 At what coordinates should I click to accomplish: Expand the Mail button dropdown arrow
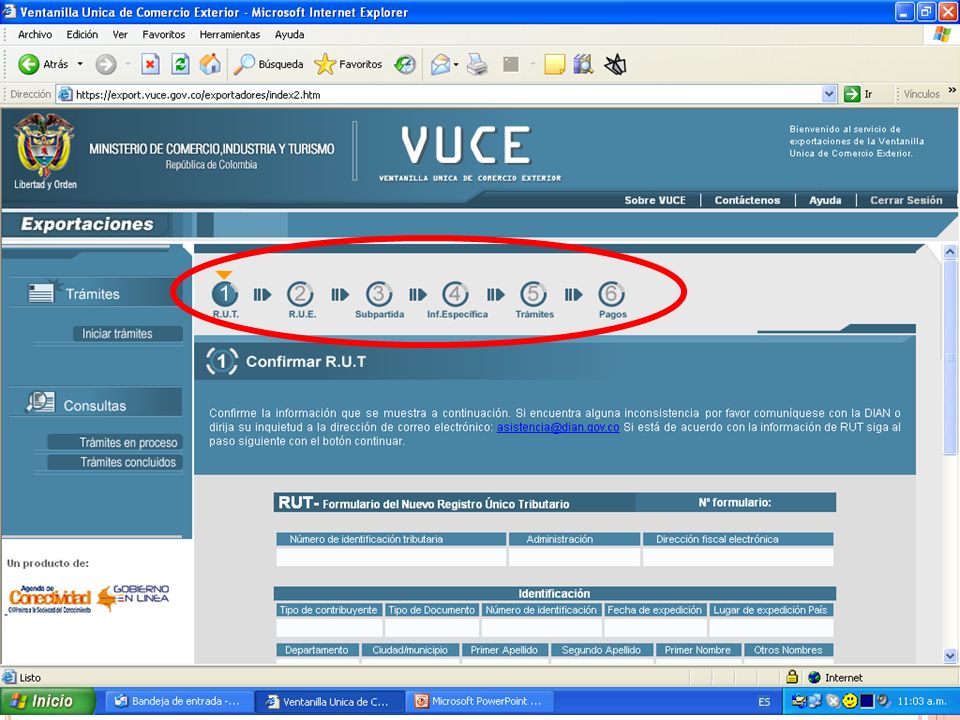456,64
